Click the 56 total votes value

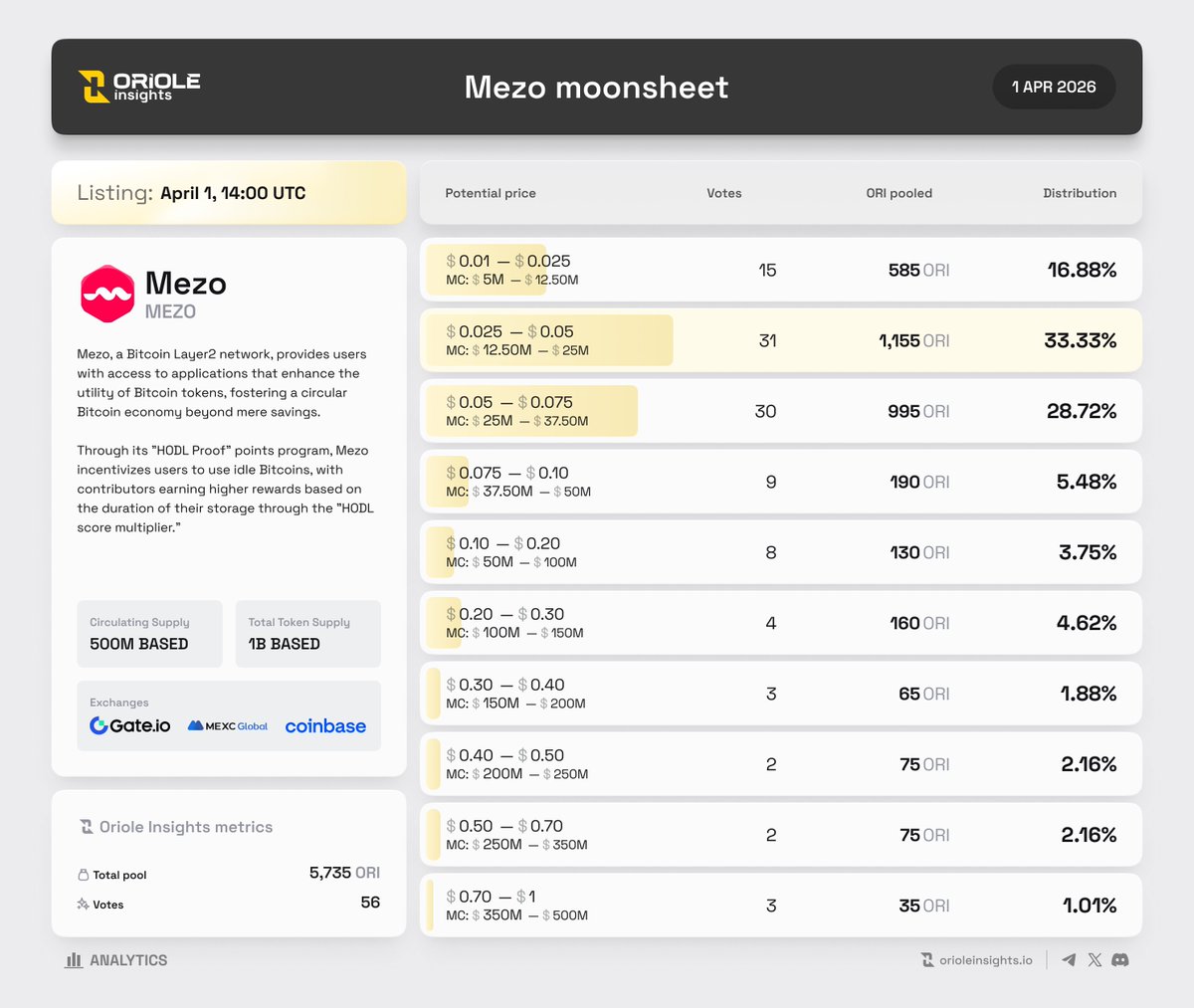(x=370, y=903)
